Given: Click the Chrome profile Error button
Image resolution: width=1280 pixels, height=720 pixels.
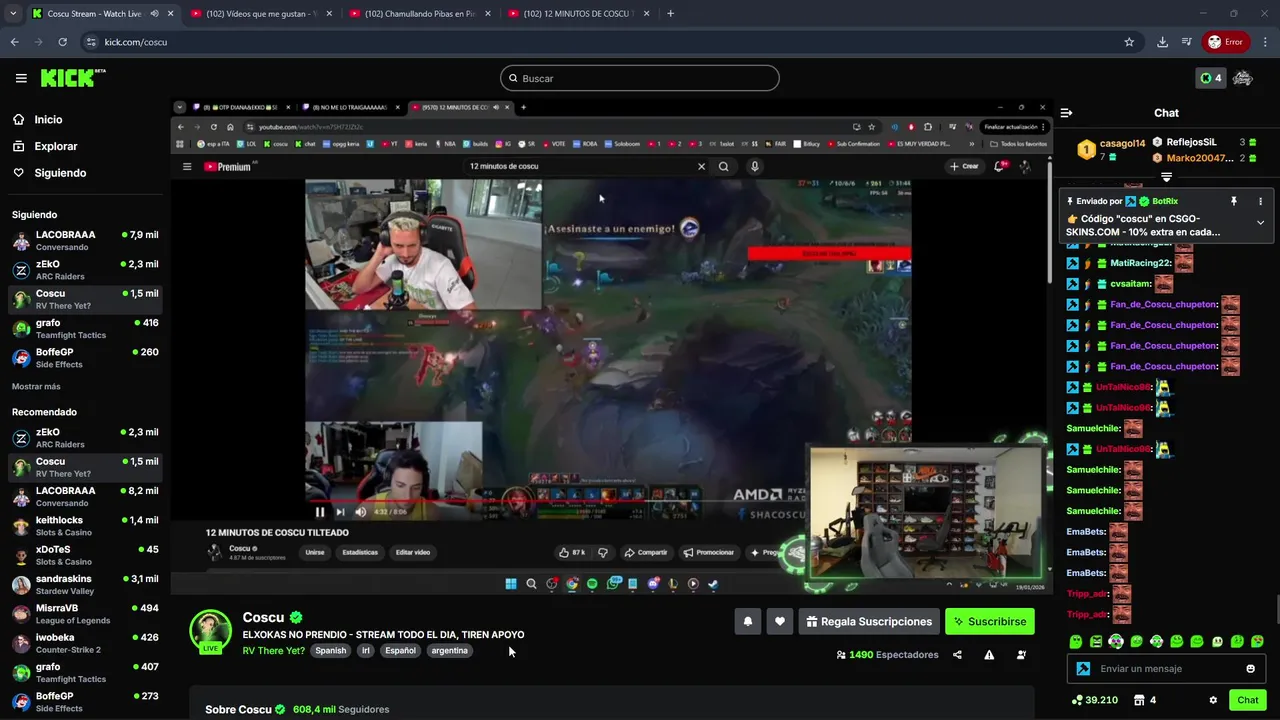Looking at the screenshot, I should (1225, 42).
